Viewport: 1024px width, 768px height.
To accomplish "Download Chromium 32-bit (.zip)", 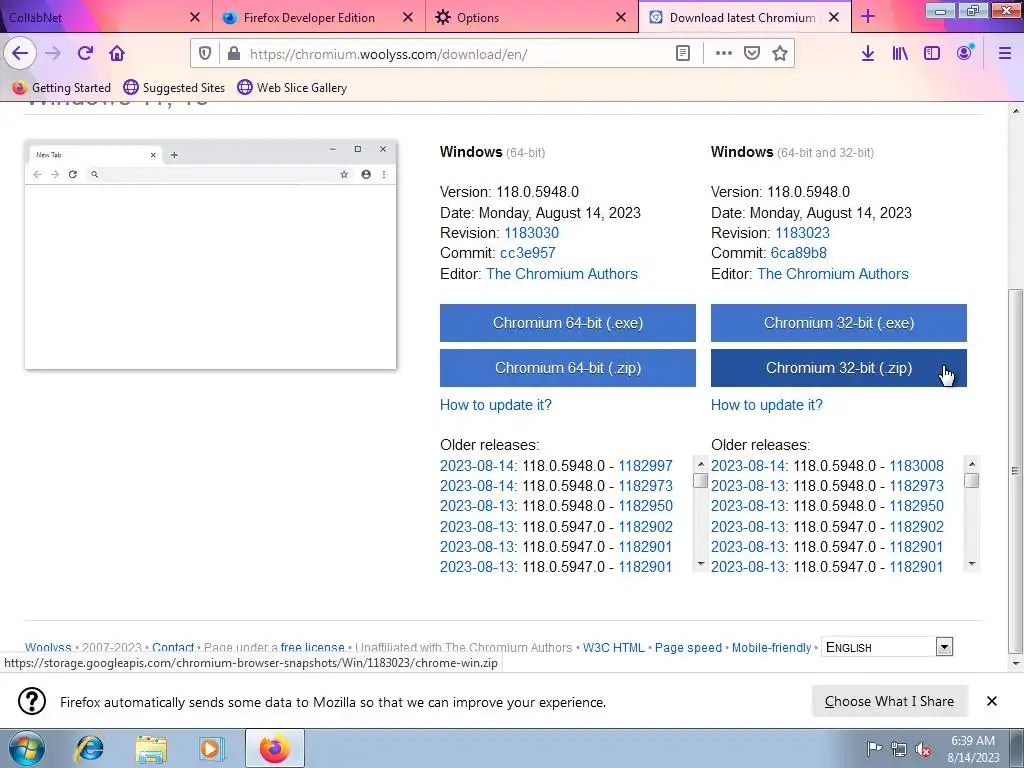I will [x=839, y=368].
